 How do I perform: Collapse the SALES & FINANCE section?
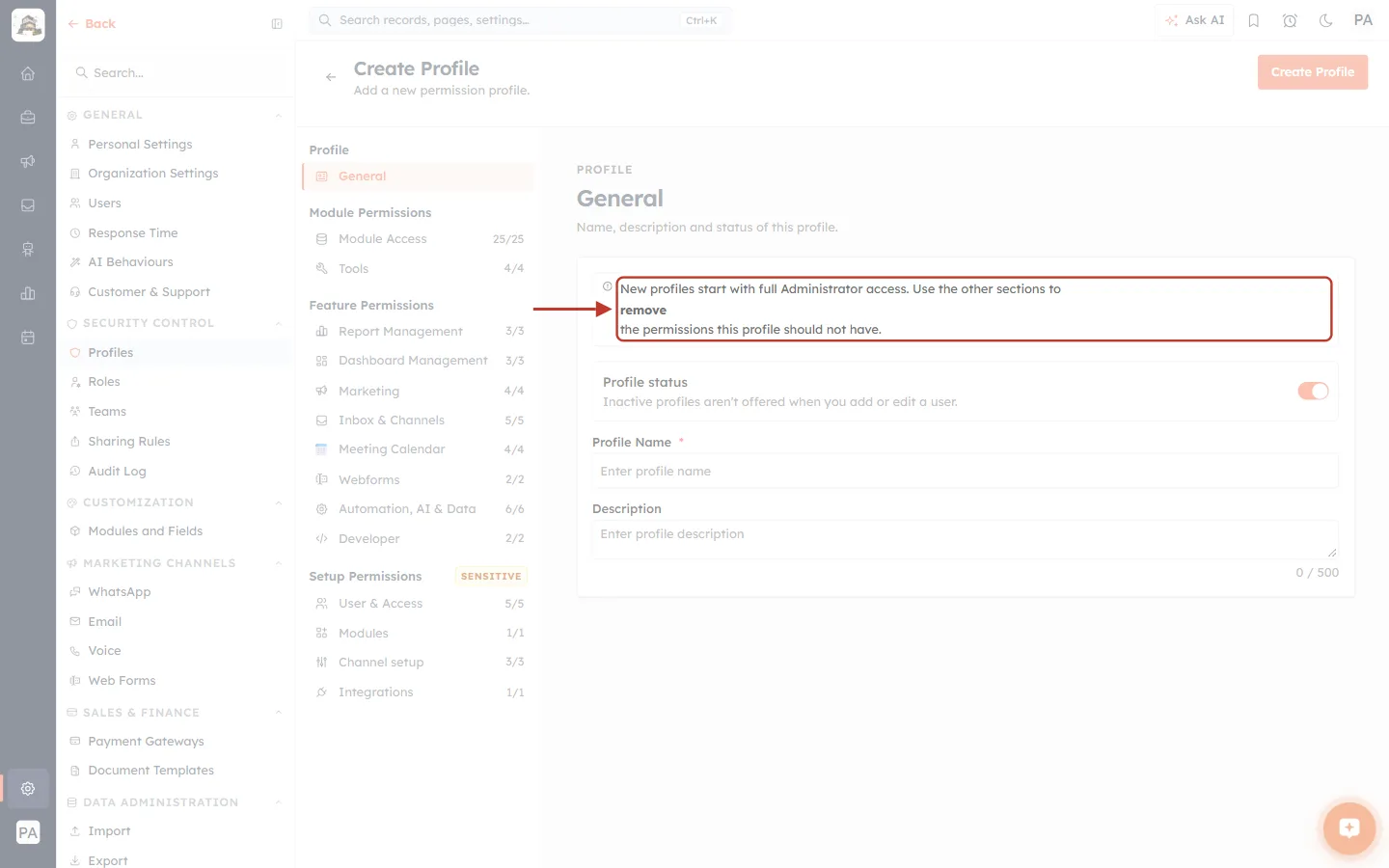coord(278,714)
